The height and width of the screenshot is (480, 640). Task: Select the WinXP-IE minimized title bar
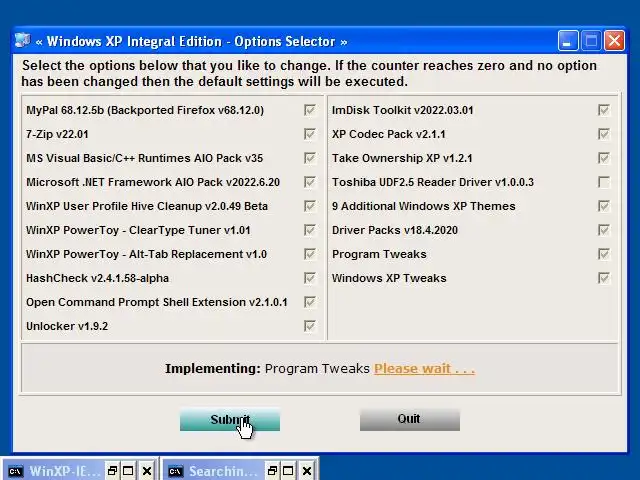[x=65, y=471]
